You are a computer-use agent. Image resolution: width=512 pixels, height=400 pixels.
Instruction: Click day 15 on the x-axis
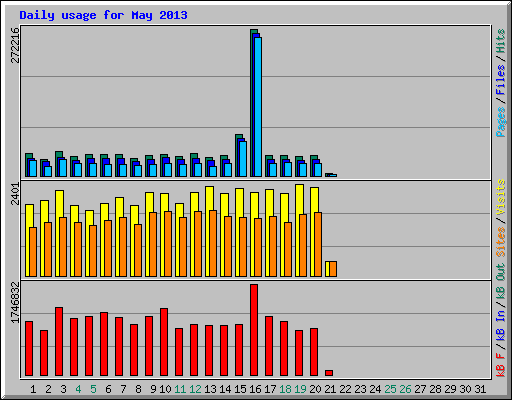[240, 389]
